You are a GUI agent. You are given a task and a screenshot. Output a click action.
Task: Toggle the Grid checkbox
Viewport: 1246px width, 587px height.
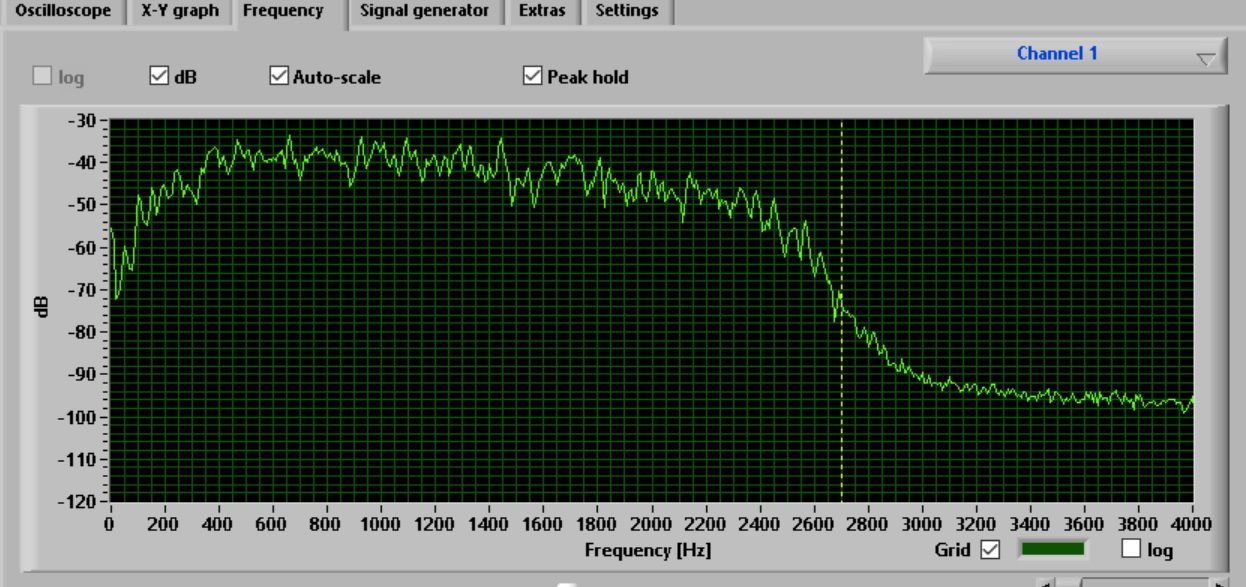pos(990,549)
